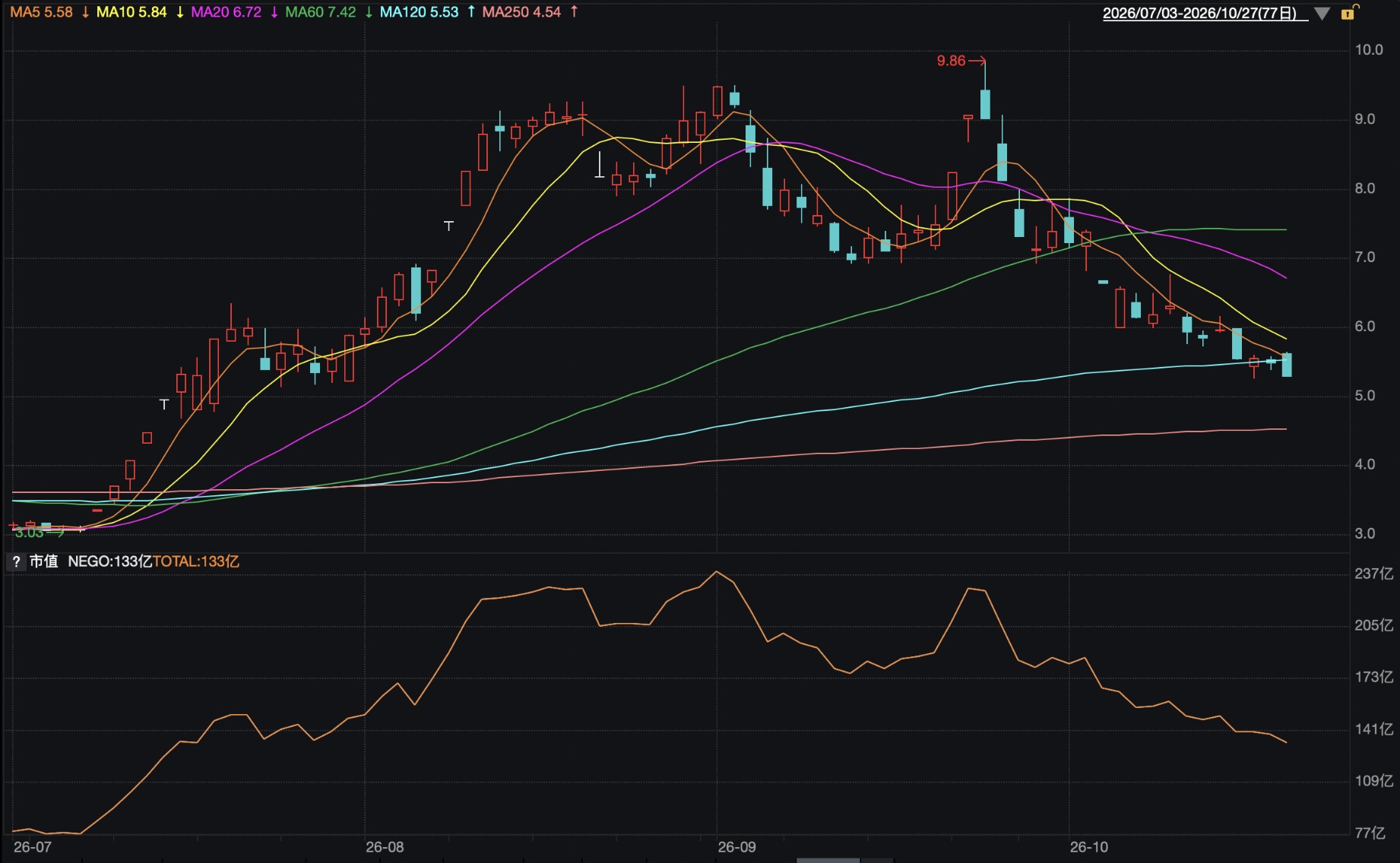1400x863 pixels.
Task: Click the 10.0 price axis label
Action: click(1369, 50)
